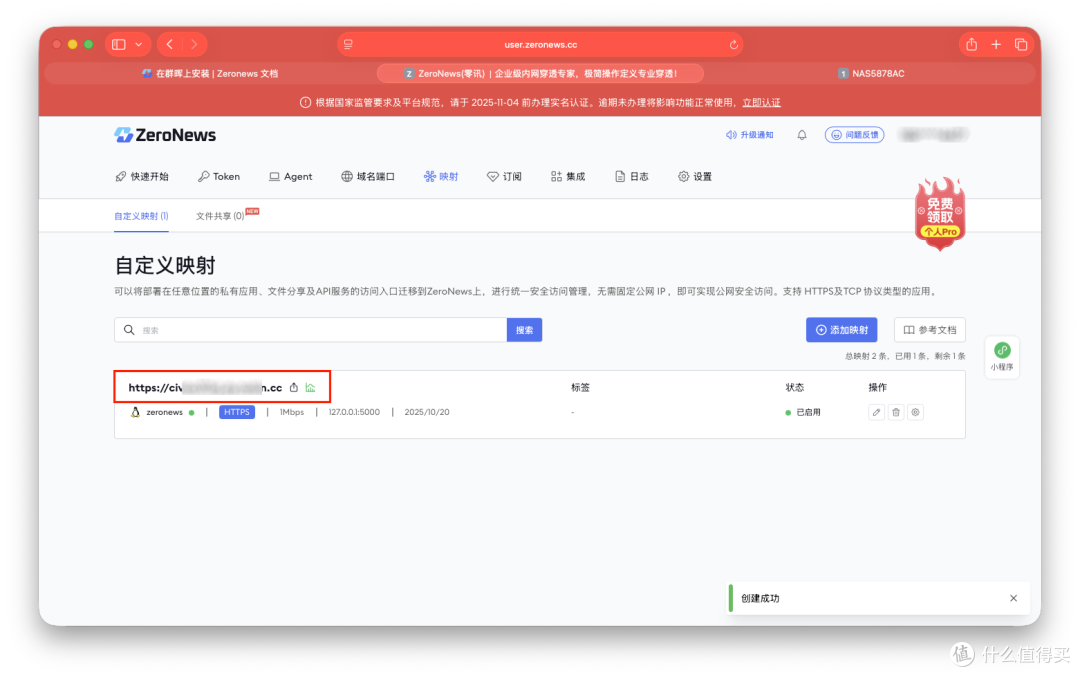Open the blurred account name menu

[934, 135]
